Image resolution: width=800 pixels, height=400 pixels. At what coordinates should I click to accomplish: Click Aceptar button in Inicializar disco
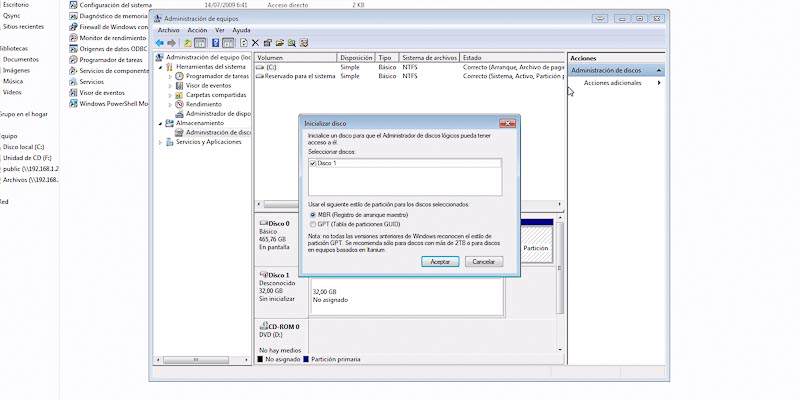[440, 261]
